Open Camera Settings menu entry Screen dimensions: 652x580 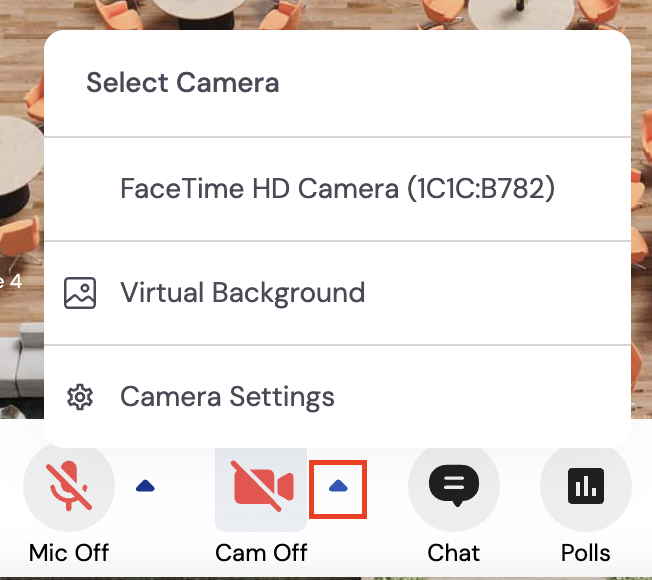(227, 397)
